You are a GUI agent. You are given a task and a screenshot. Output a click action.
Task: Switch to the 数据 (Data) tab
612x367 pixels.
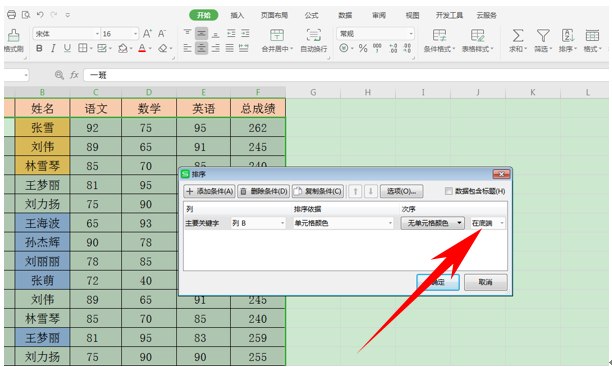(345, 15)
